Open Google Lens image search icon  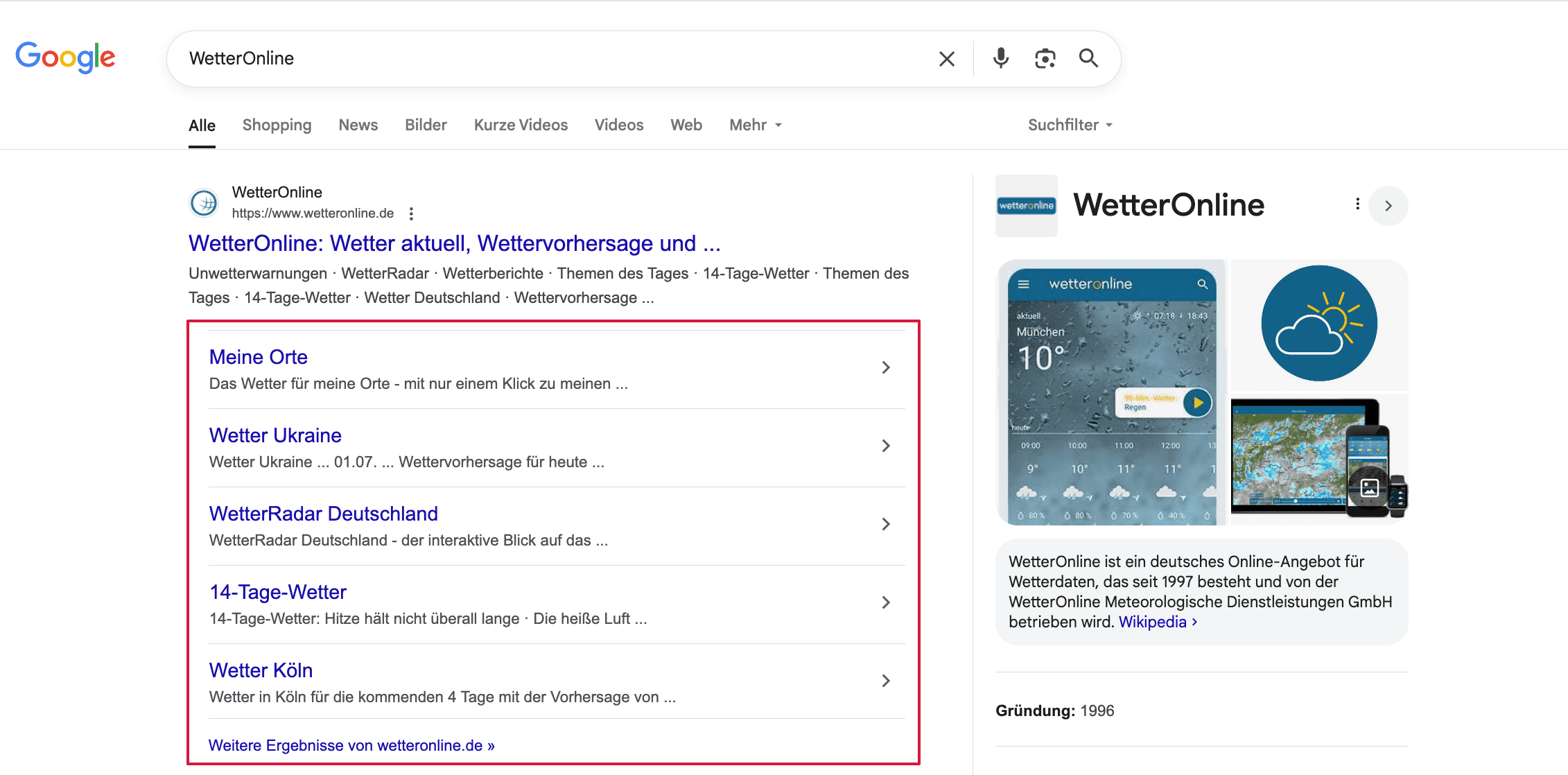click(1045, 58)
